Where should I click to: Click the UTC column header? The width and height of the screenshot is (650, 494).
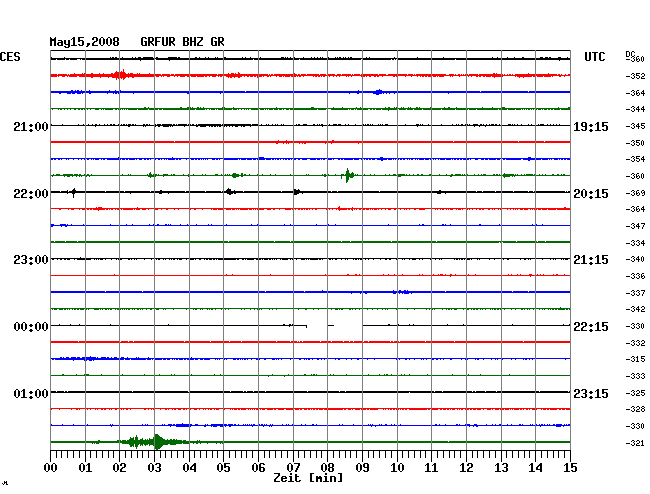click(594, 57)
